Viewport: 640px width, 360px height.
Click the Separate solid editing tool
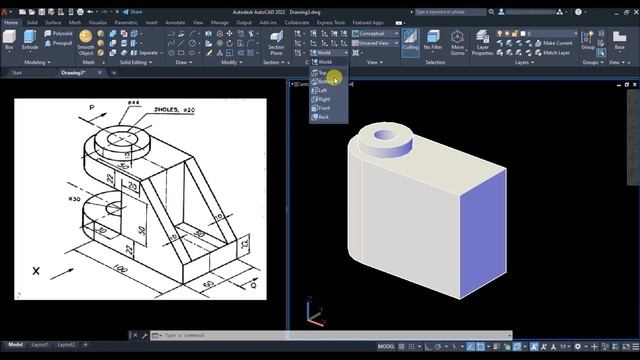pyautogui.click(x=144, y=53)
